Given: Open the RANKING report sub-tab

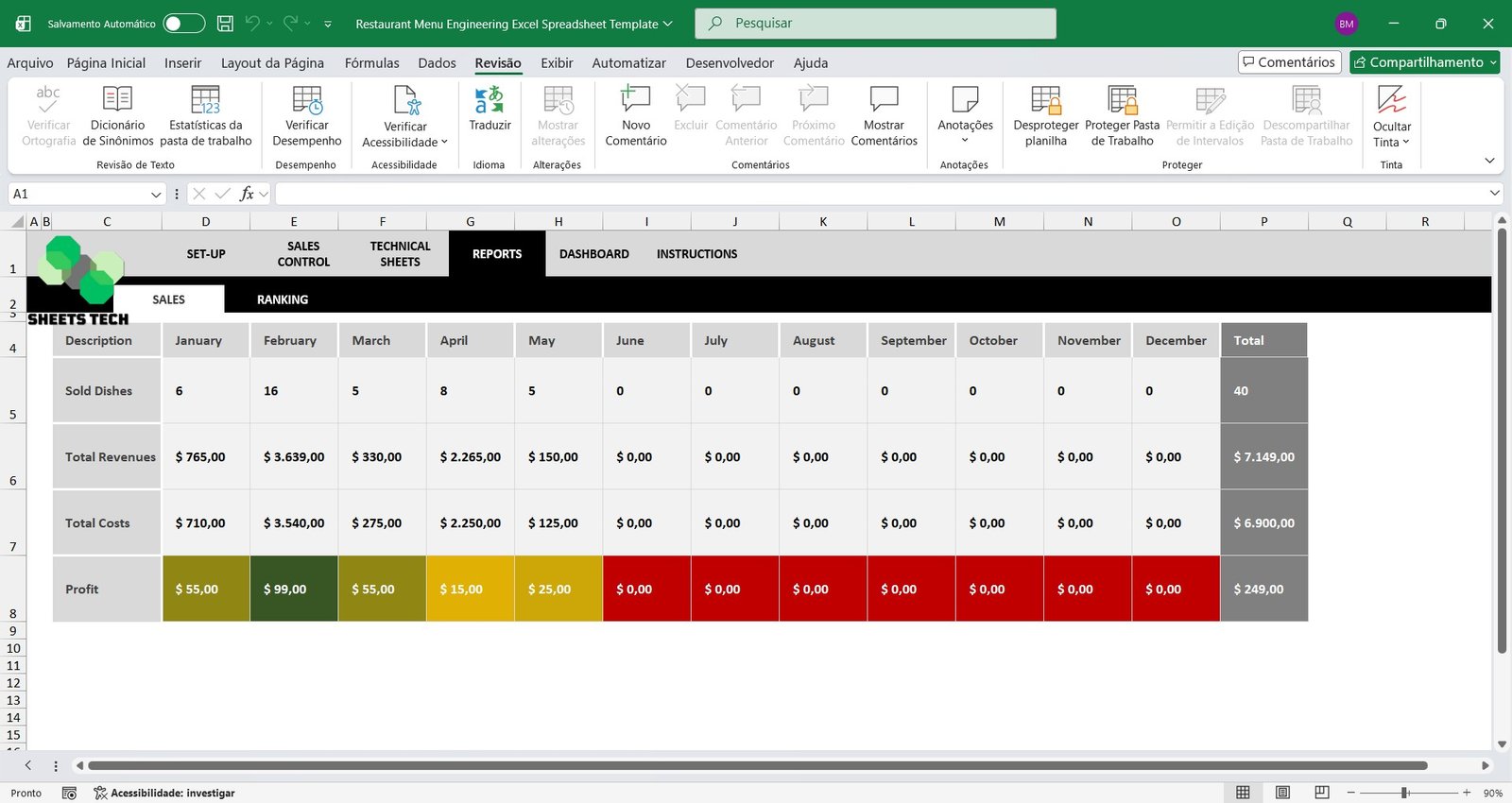Looking at the screenshot, I should [x=283, y=299].
